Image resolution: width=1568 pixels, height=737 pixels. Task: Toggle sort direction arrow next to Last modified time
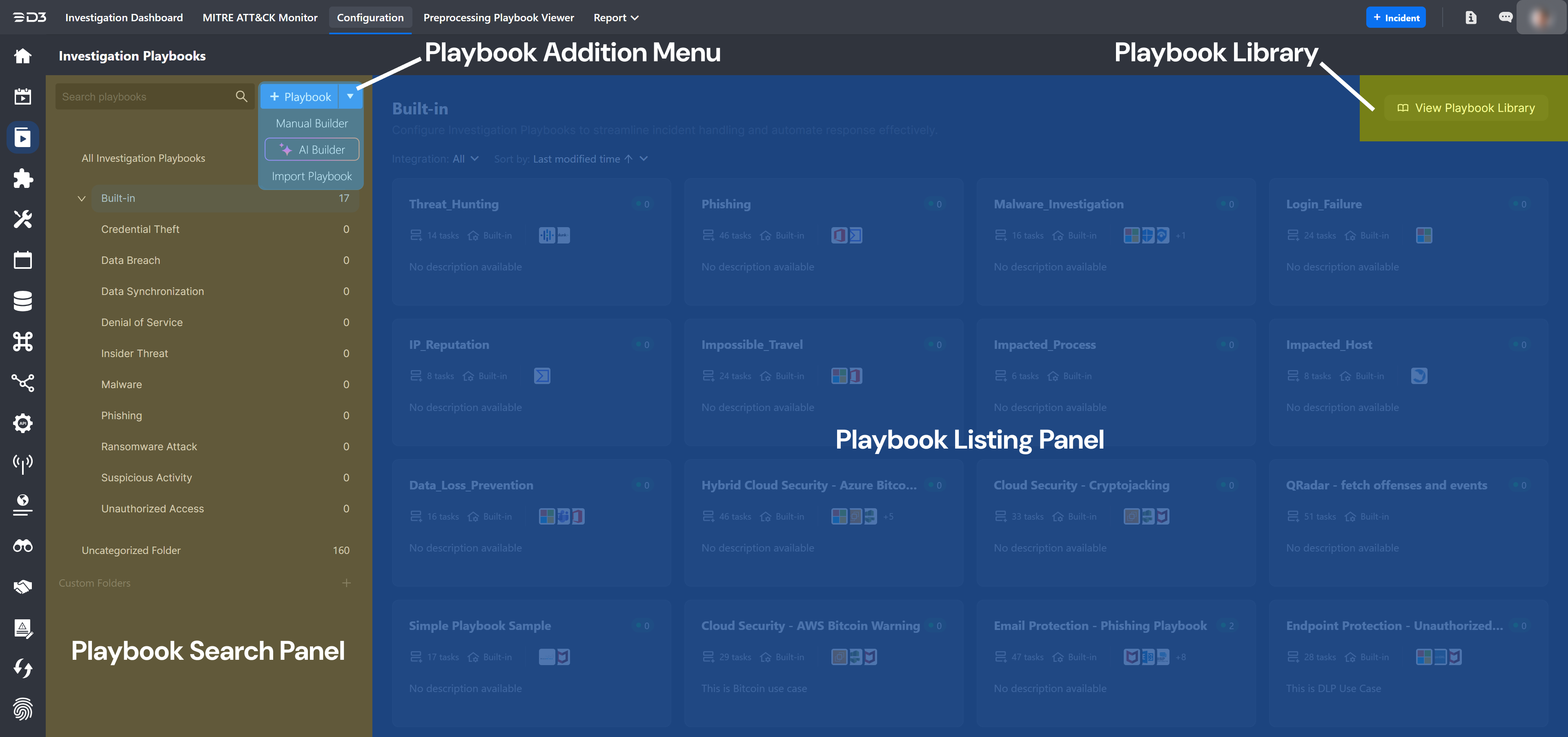pos(629,159)
